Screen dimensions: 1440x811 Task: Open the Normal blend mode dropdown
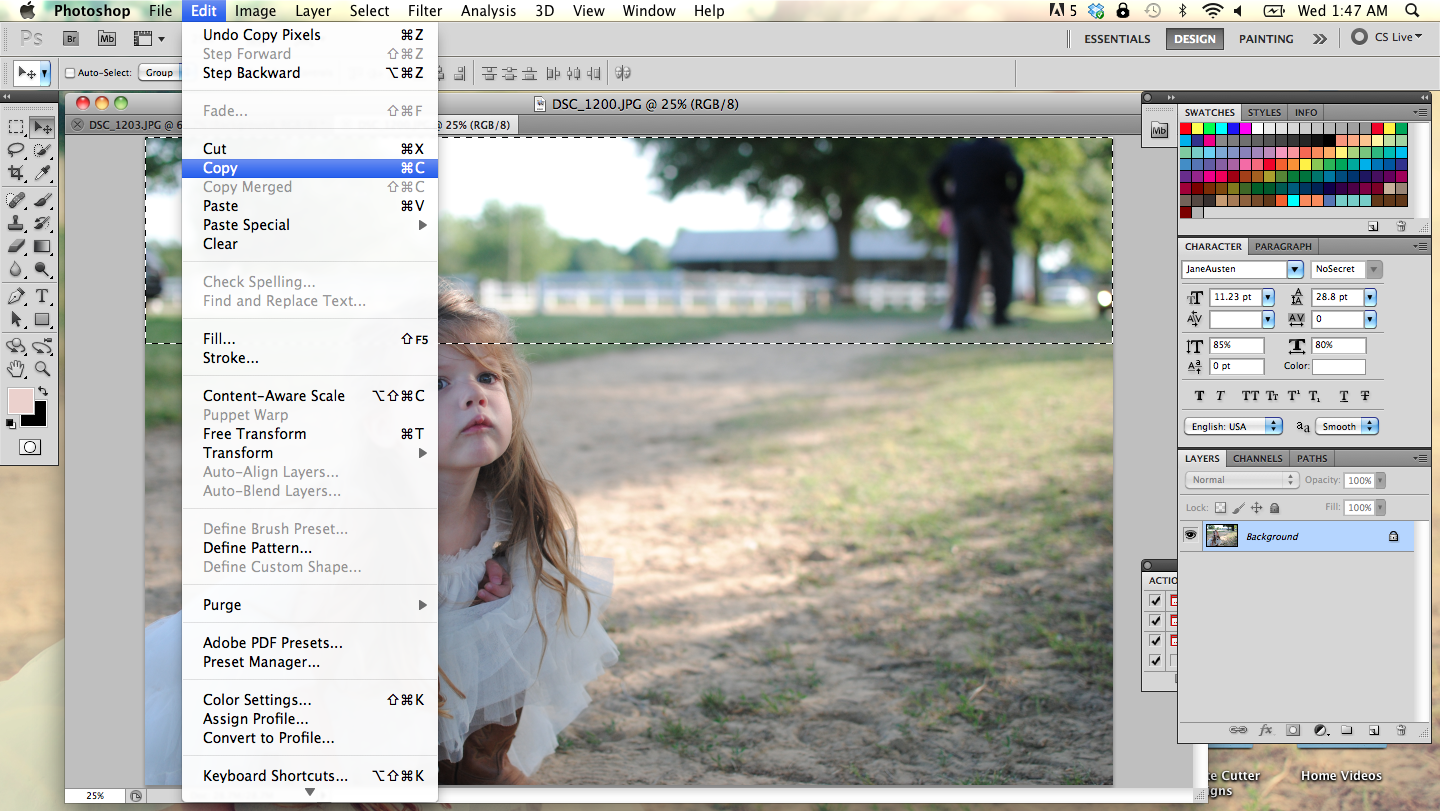1241,479
